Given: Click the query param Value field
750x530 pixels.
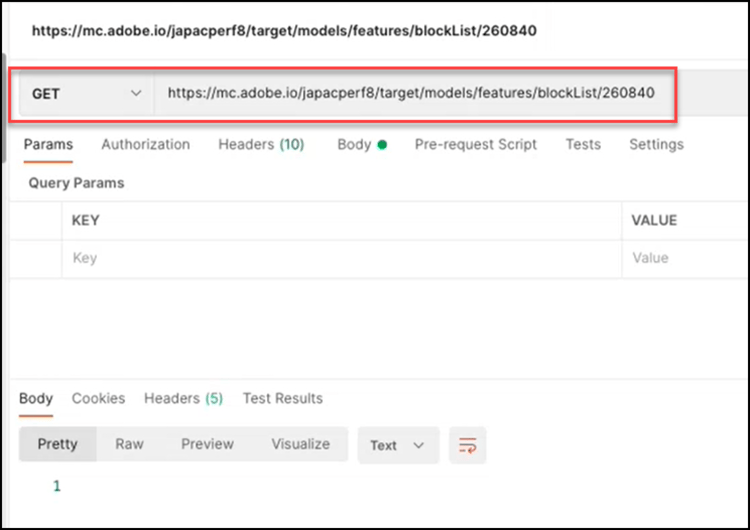Looking at the screenshot, I should (x=686, y=258).
